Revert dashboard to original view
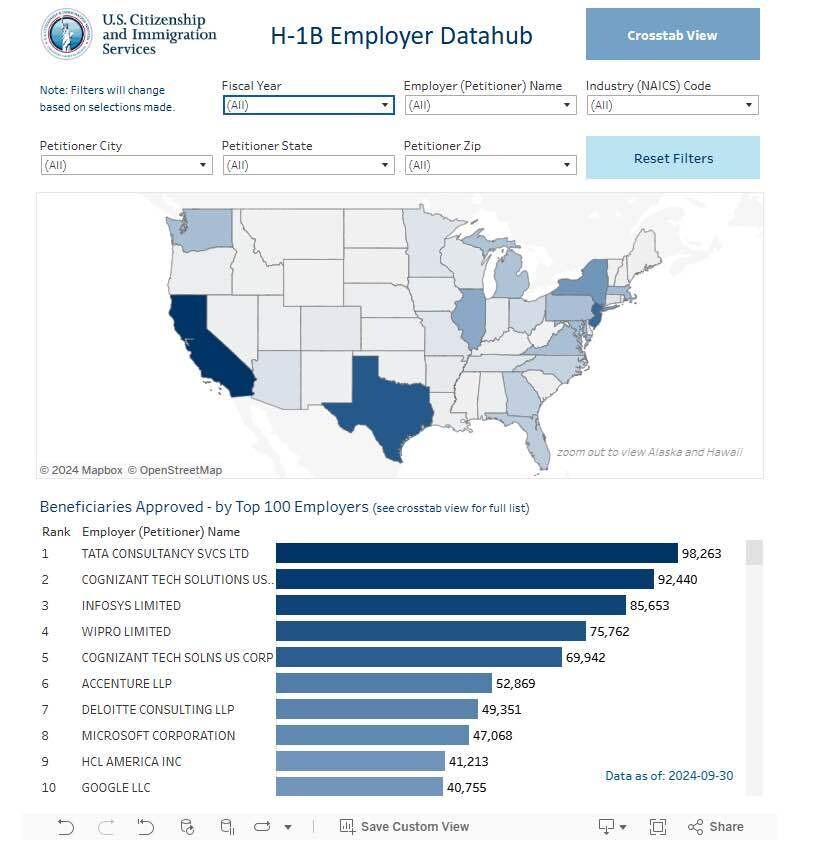The image size is (823, 845). (145, 827)
